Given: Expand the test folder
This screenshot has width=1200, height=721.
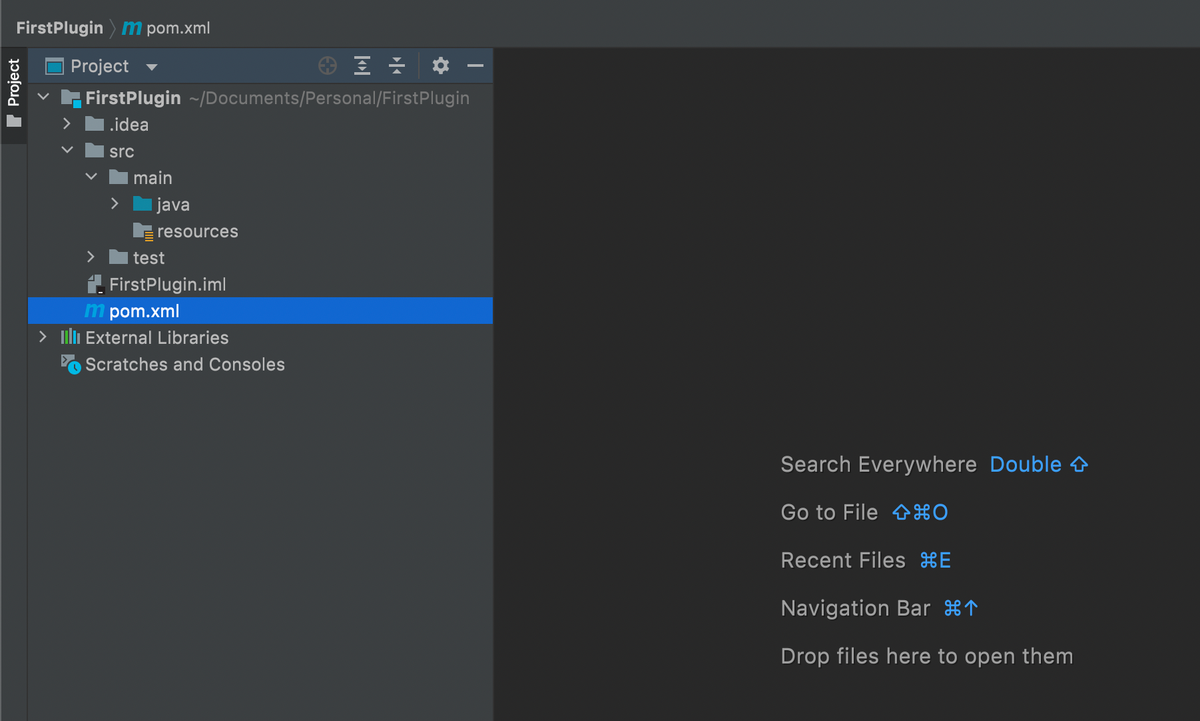Looking at the screenshot, I should 91,257.
